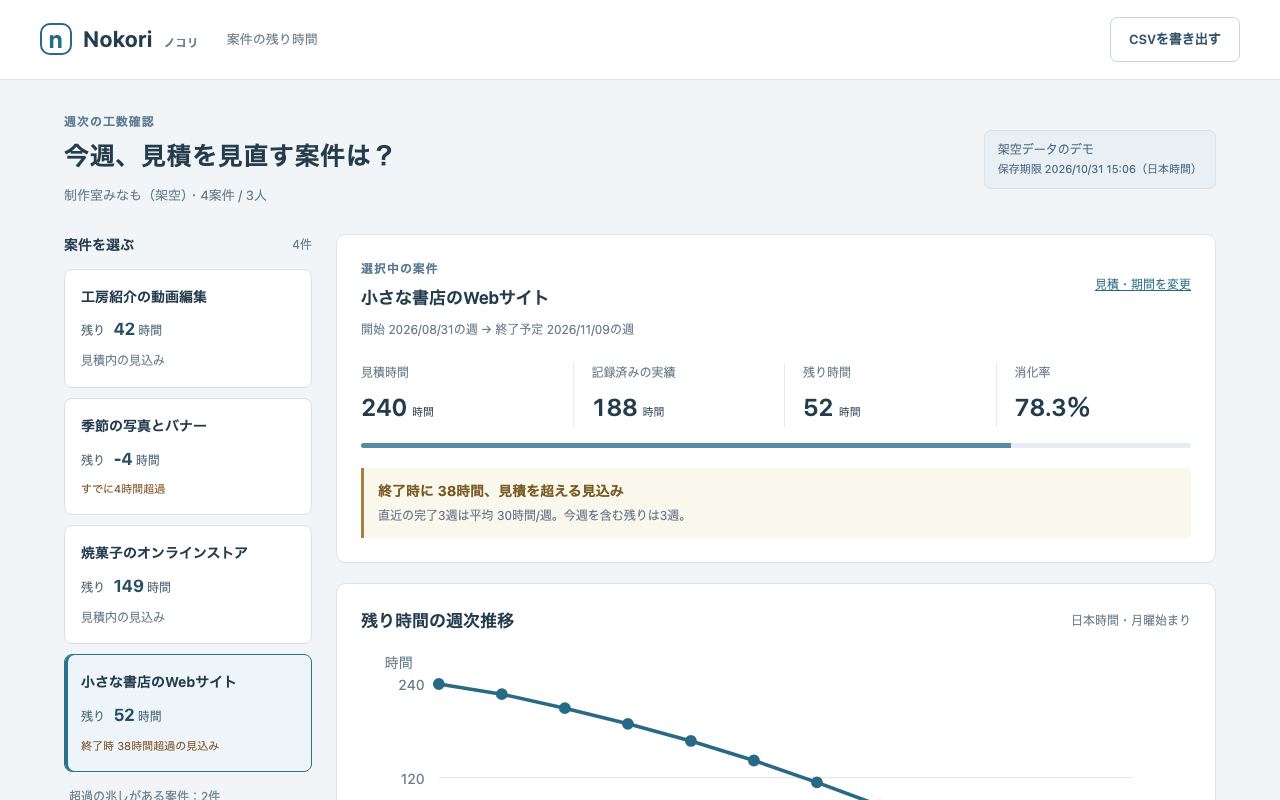The image size is (1280, 800).
Task: Click the 残り時間の週次推移 chart heading
Action: tap(438, 620)
